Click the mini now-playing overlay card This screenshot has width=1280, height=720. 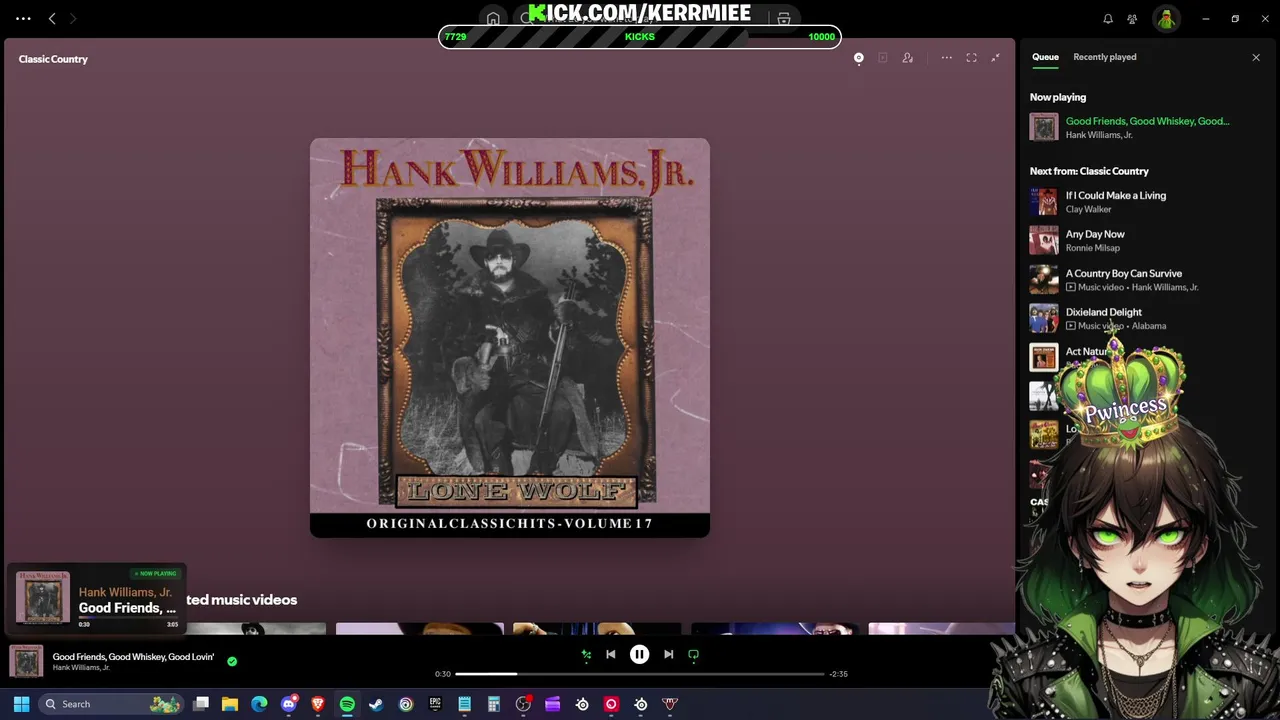(x=97, y=599)
